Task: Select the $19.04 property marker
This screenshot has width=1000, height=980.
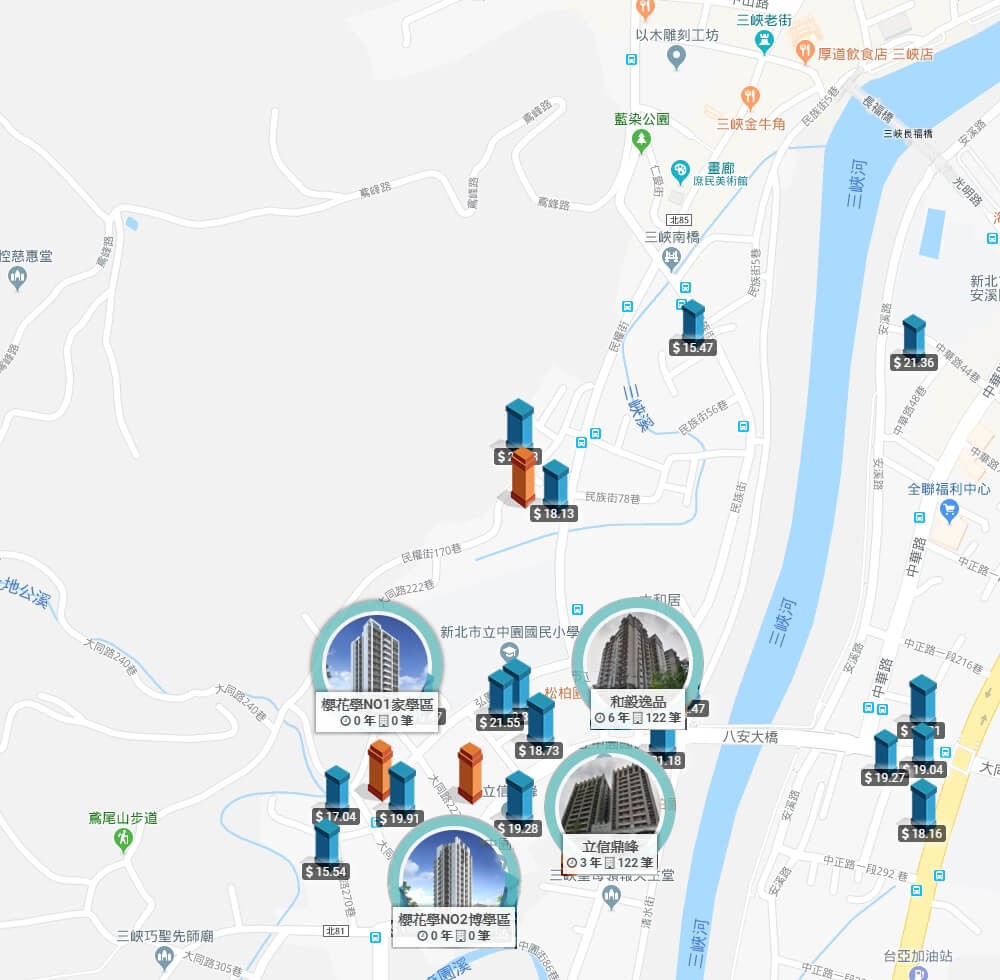Action: [923, 751]
